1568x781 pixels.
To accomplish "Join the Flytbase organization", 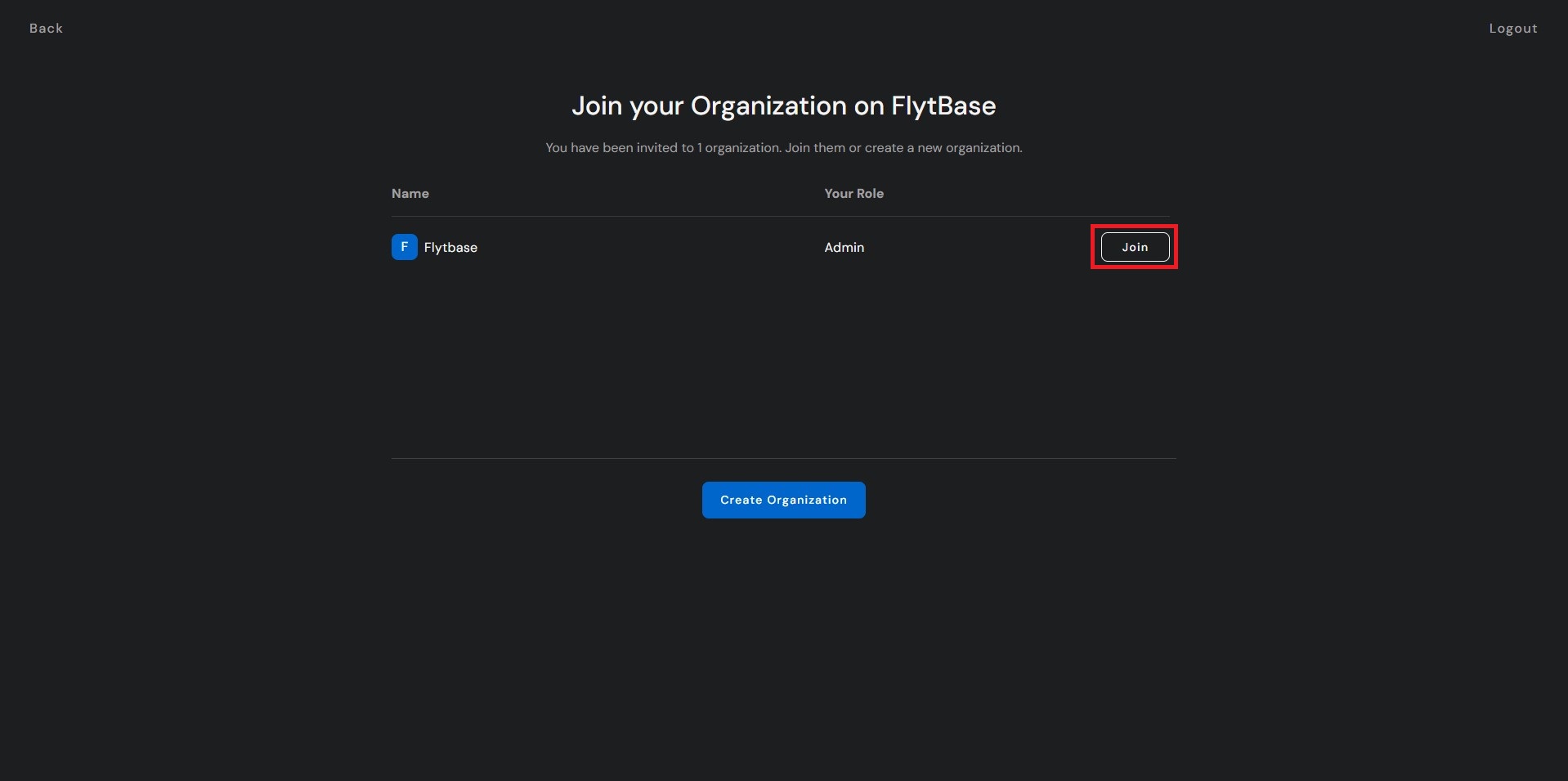I will coord(1134,247).
